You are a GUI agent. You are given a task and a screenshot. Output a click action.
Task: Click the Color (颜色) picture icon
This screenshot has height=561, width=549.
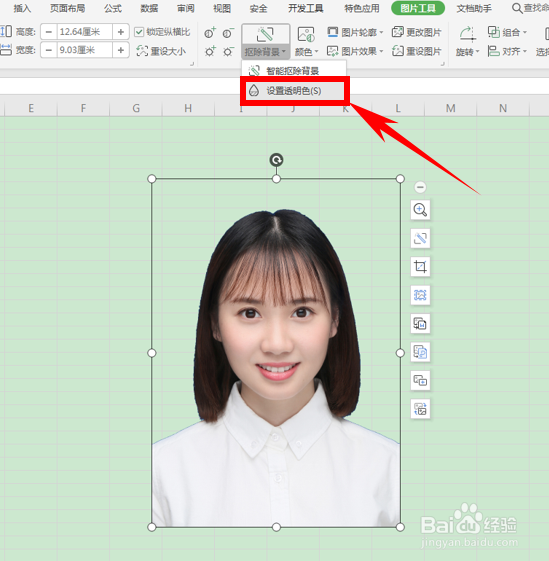[306, 34]
